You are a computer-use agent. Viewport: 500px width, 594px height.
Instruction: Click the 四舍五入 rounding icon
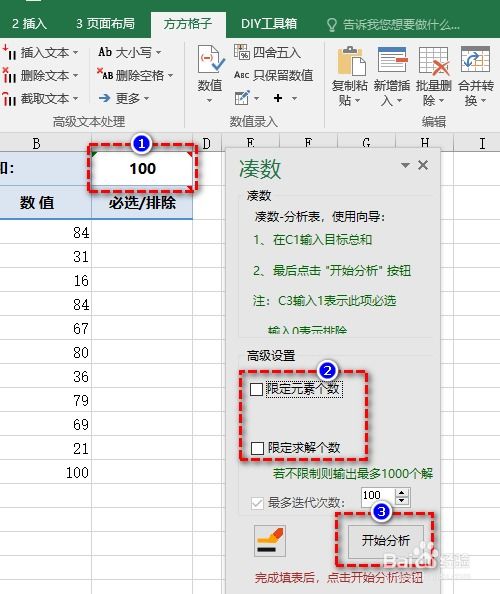coord(241,52)
